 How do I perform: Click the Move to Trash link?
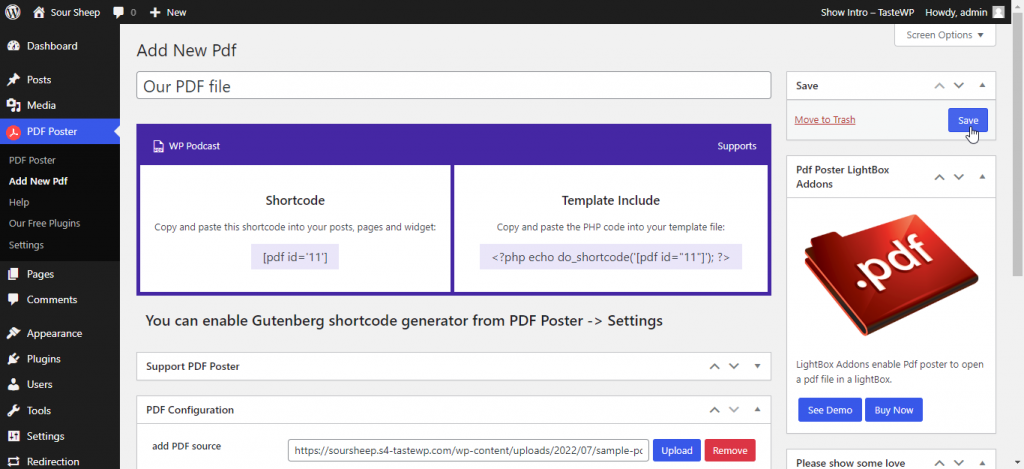coord(825,120)
